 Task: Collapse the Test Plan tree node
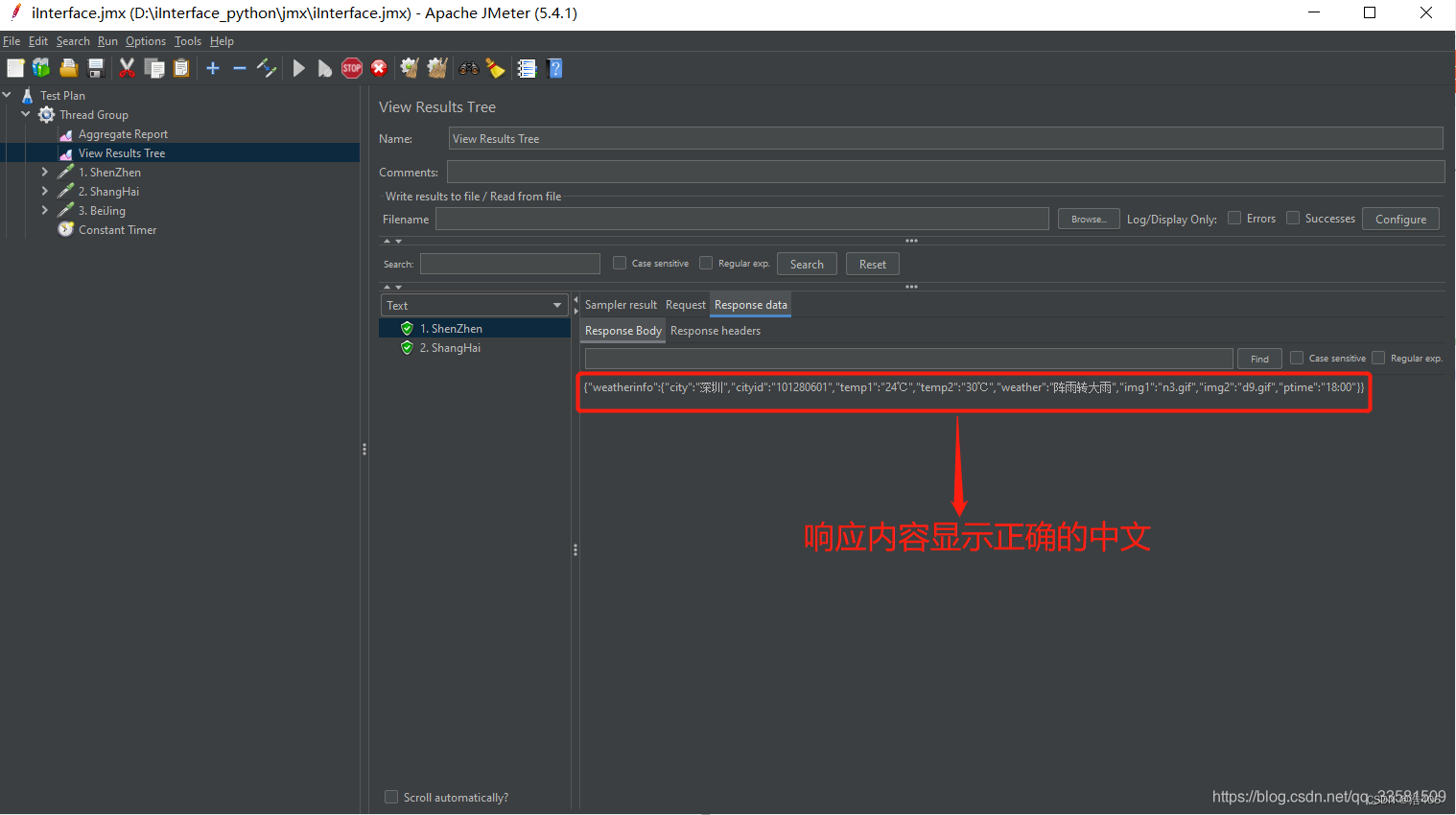coord(7,95)
